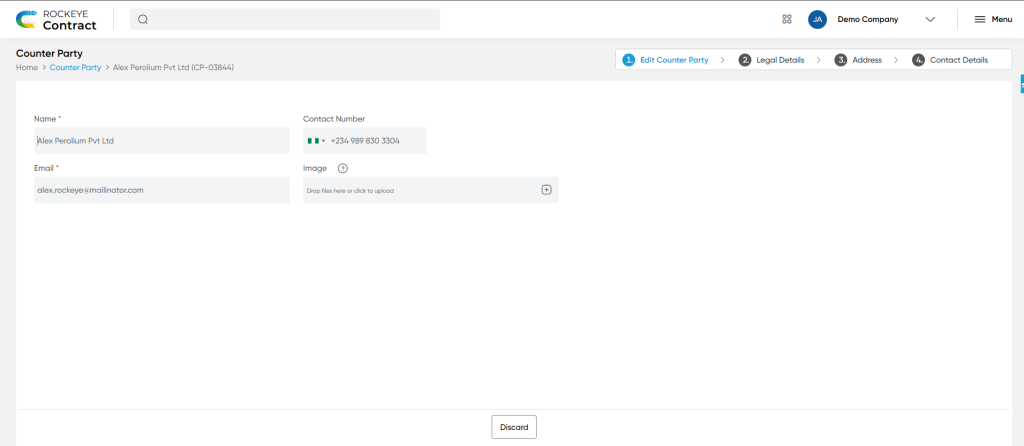Focus the top search bar
The image size is (1024, 446).
click(x=285, y=20)
